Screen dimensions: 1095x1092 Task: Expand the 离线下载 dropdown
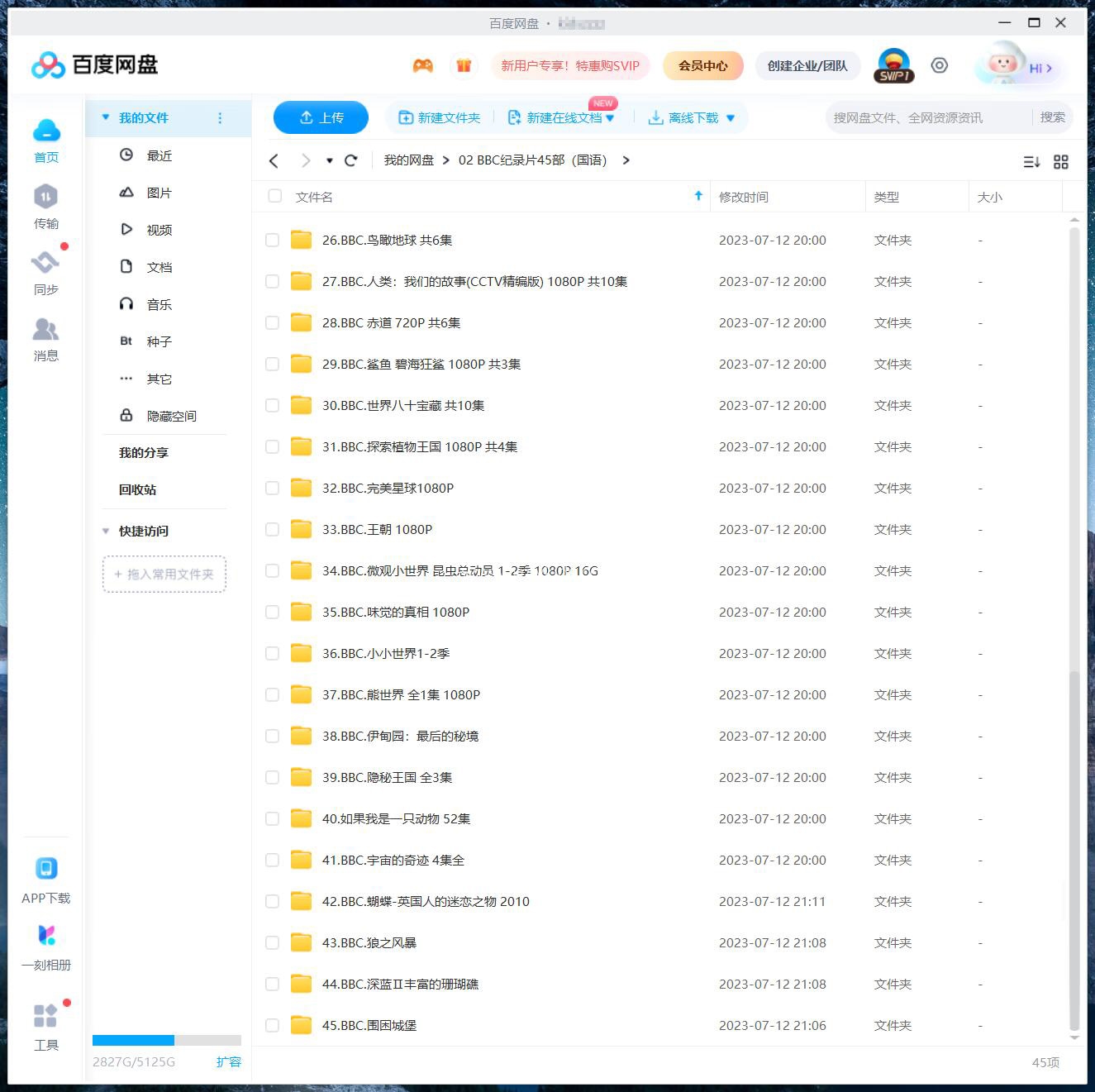730,117
